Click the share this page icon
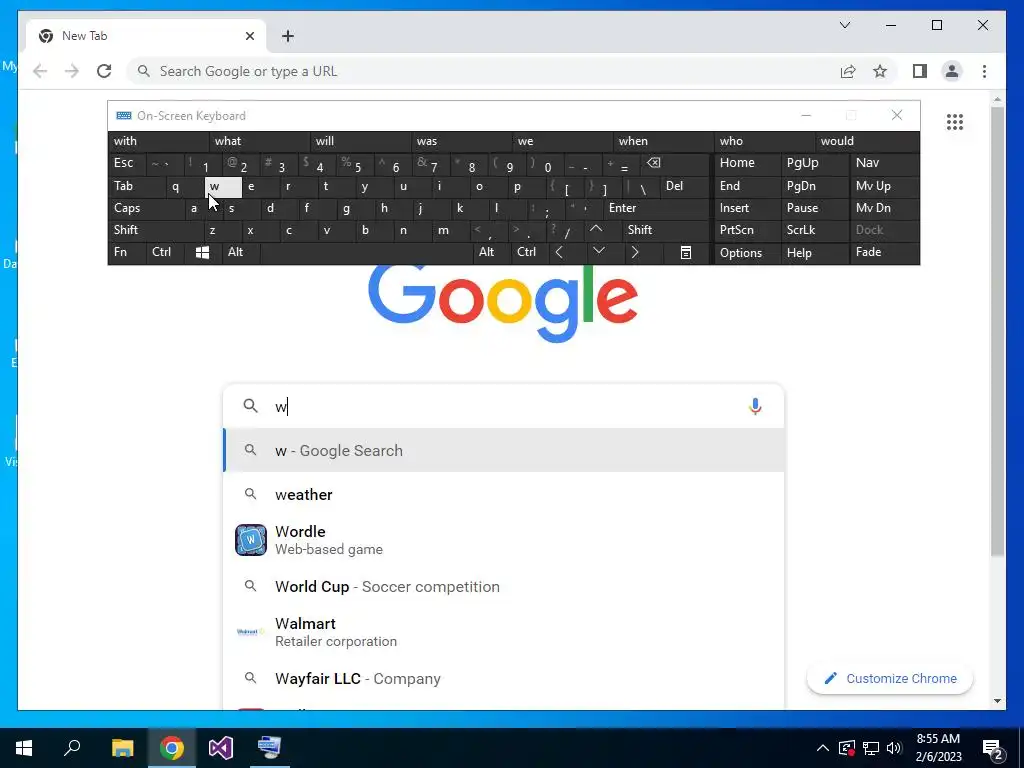Image resolution: width=1024 pixels, height=768 pixels. pos(848,71)
